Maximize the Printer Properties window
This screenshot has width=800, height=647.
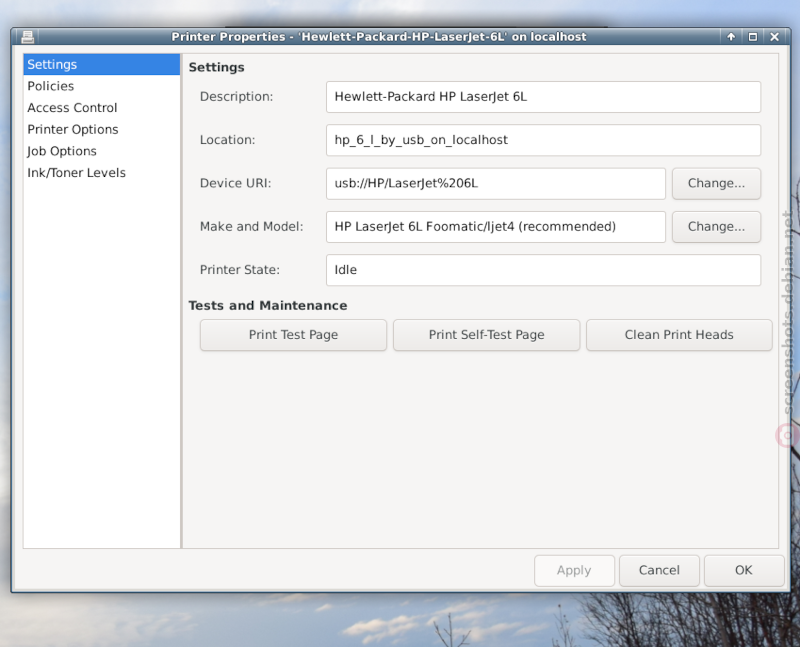tap(753, 37)
